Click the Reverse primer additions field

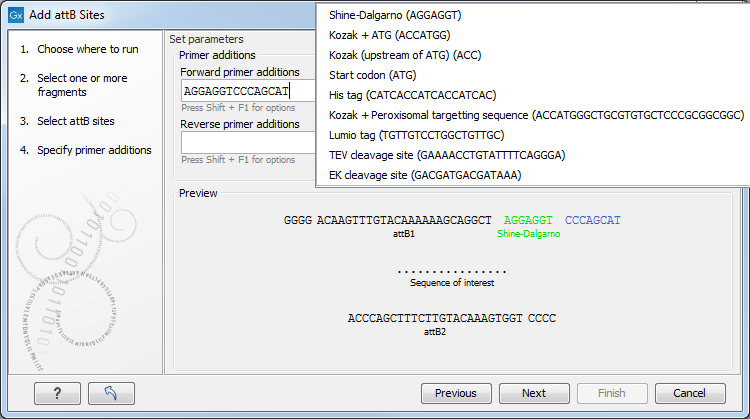(x=247, y=142)
